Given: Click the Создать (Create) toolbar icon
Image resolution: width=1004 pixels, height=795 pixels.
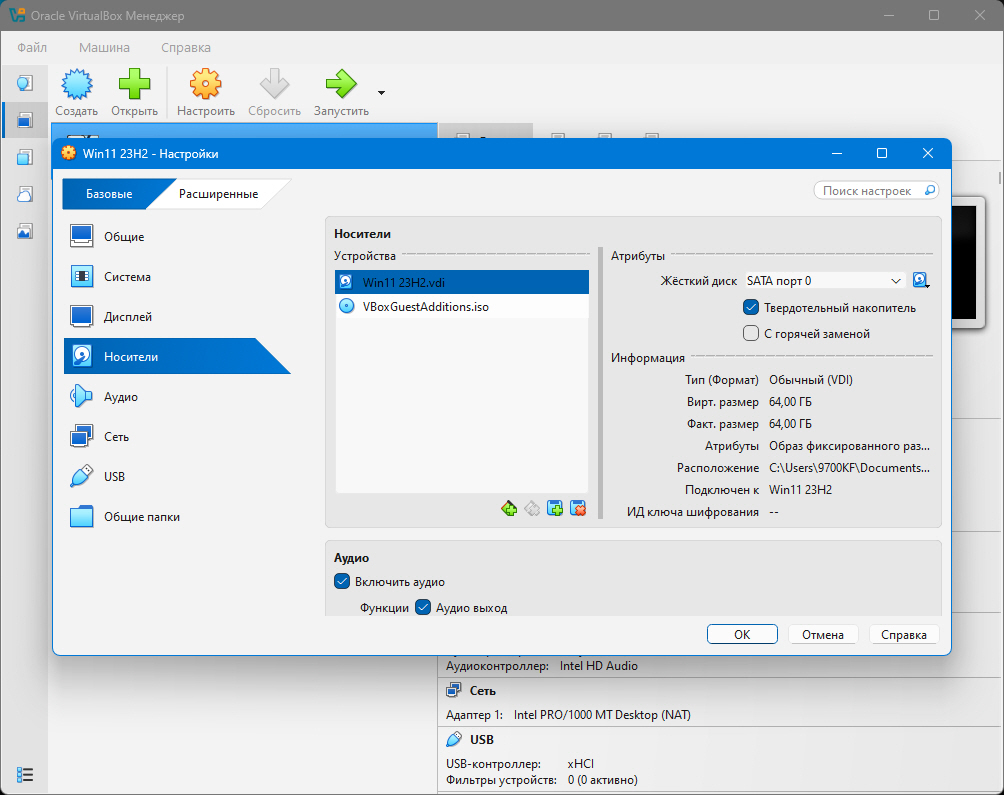Looking at the screenshot, I should [76, 84].
